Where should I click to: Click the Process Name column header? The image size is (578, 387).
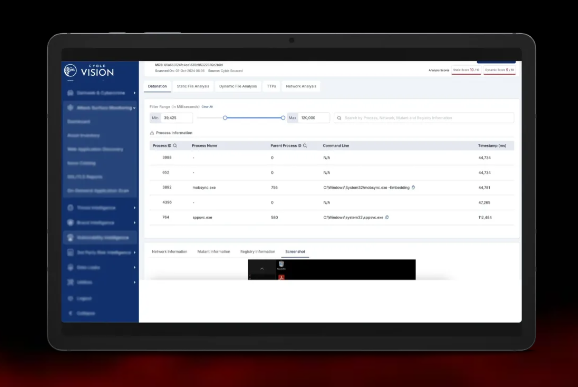[204, 146]
